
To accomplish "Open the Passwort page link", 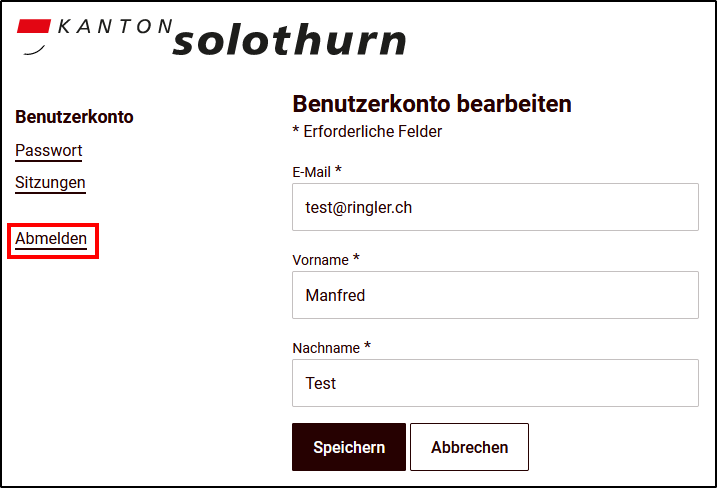I will [x=48, y=150].
